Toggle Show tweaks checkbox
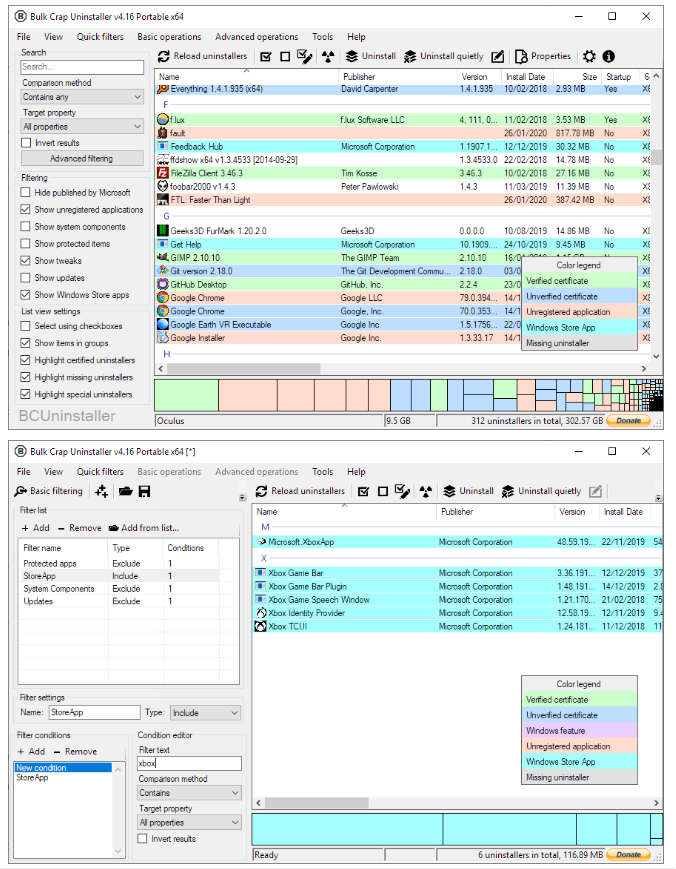This screenshot has height=869, width=676. pos(25,260)
